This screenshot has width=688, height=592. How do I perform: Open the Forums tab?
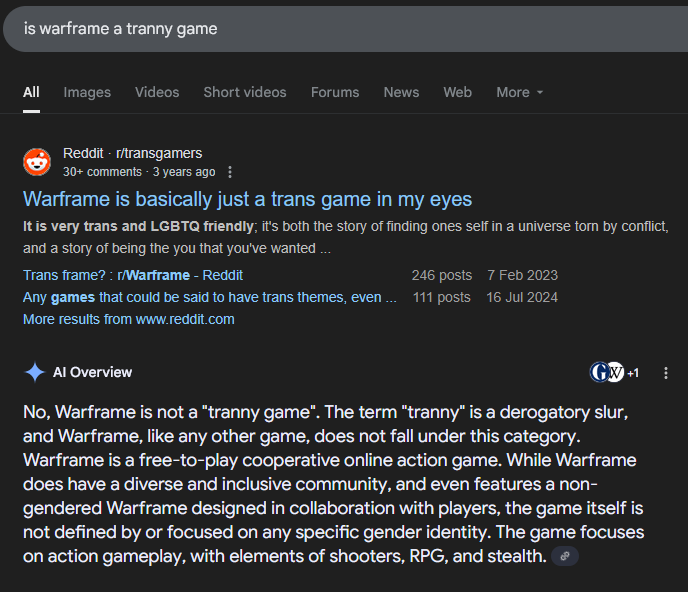(x=335, y=92)
